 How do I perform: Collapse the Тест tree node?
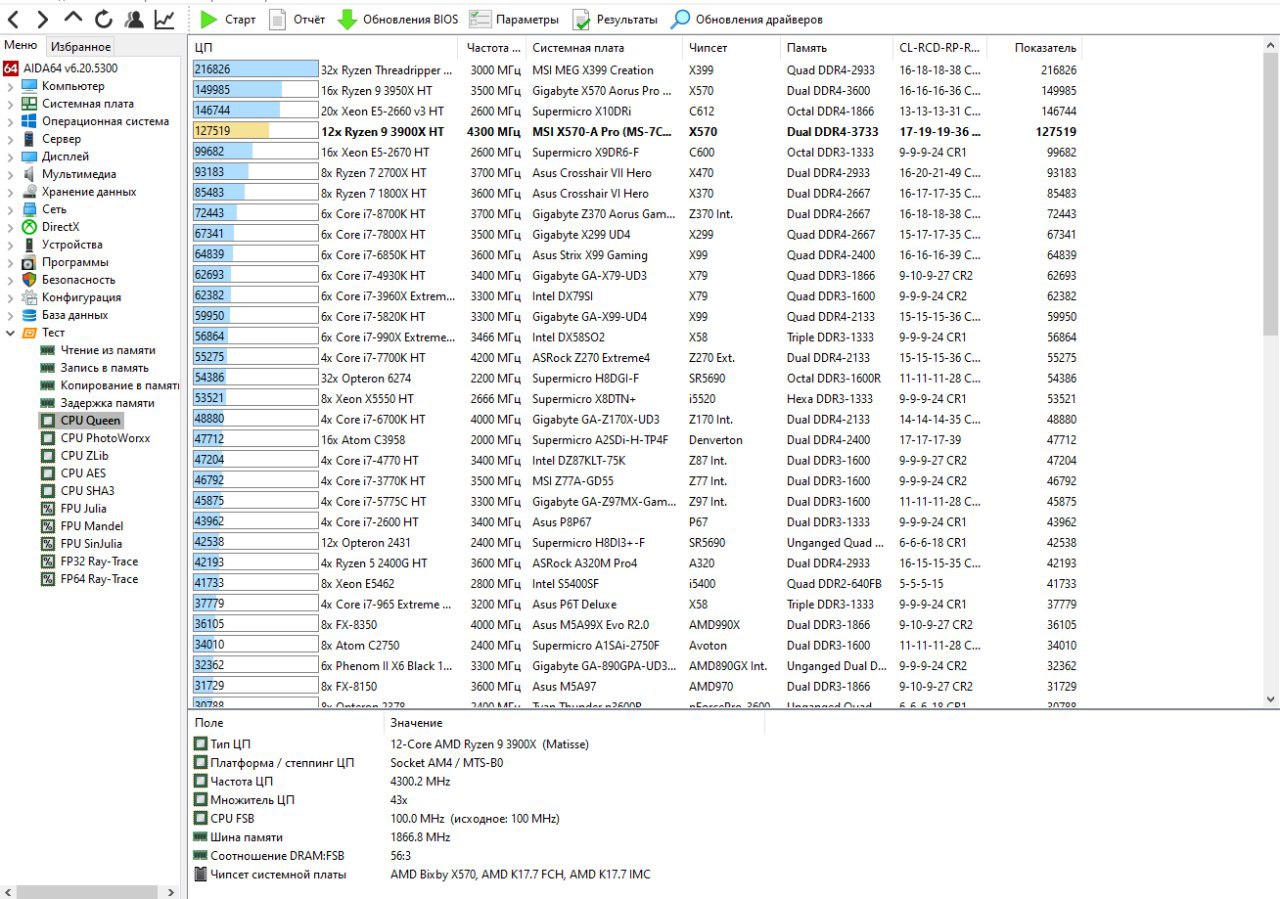[x=10, y=332]
